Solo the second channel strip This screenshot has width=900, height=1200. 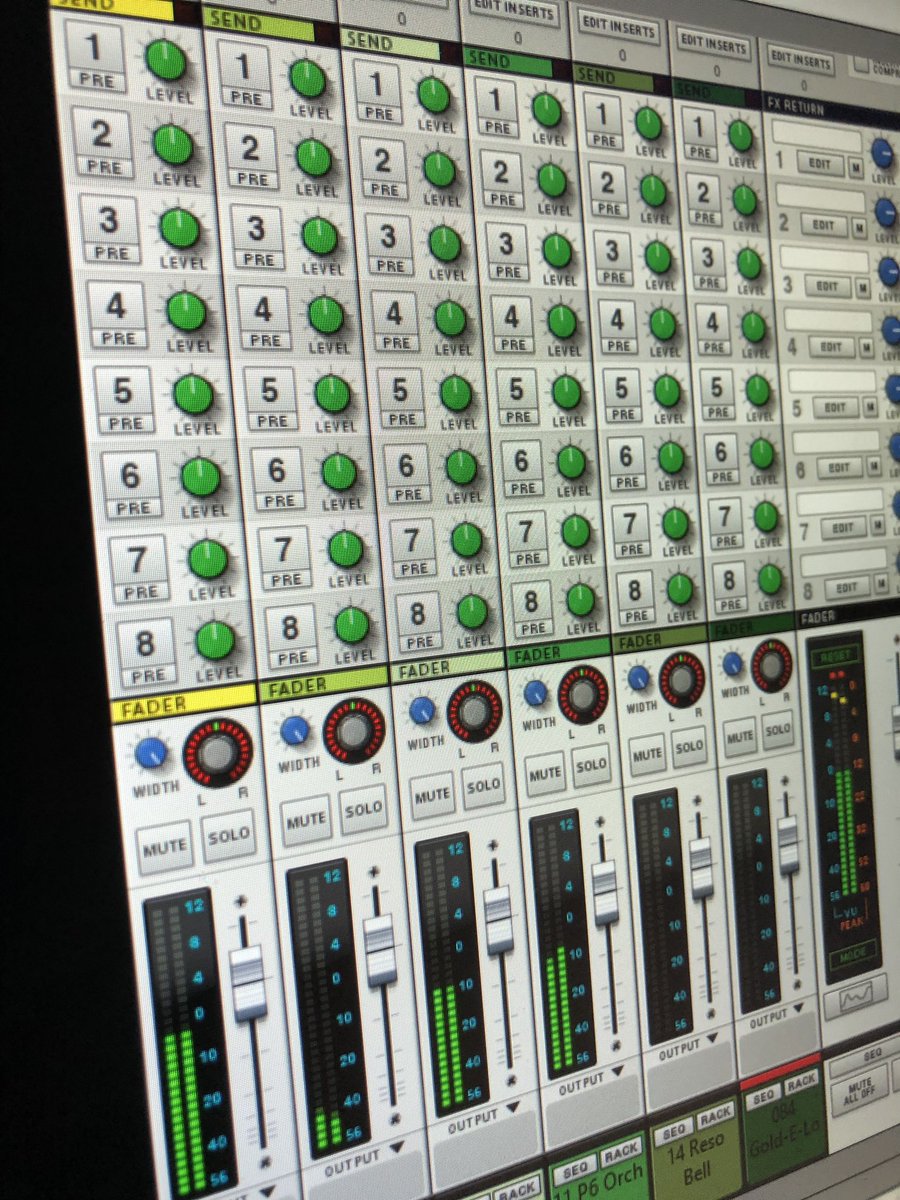pyautogui.click(x=361, y=810)
